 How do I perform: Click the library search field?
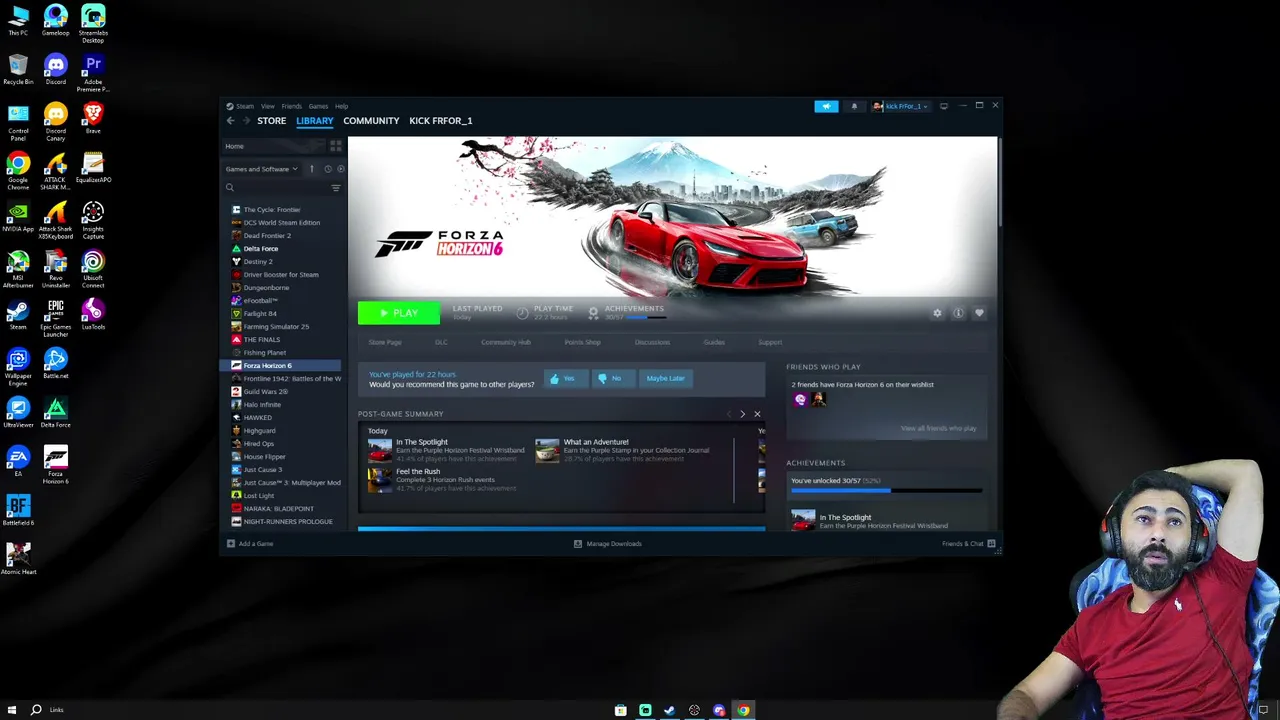coord(278,188)
